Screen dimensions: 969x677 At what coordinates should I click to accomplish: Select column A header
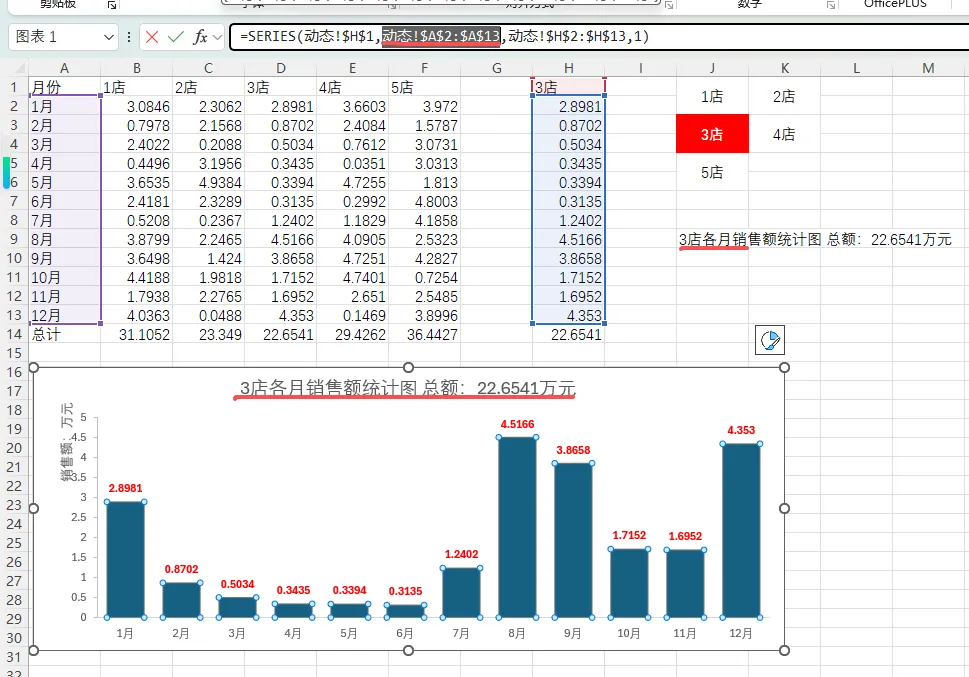(64, 68)
